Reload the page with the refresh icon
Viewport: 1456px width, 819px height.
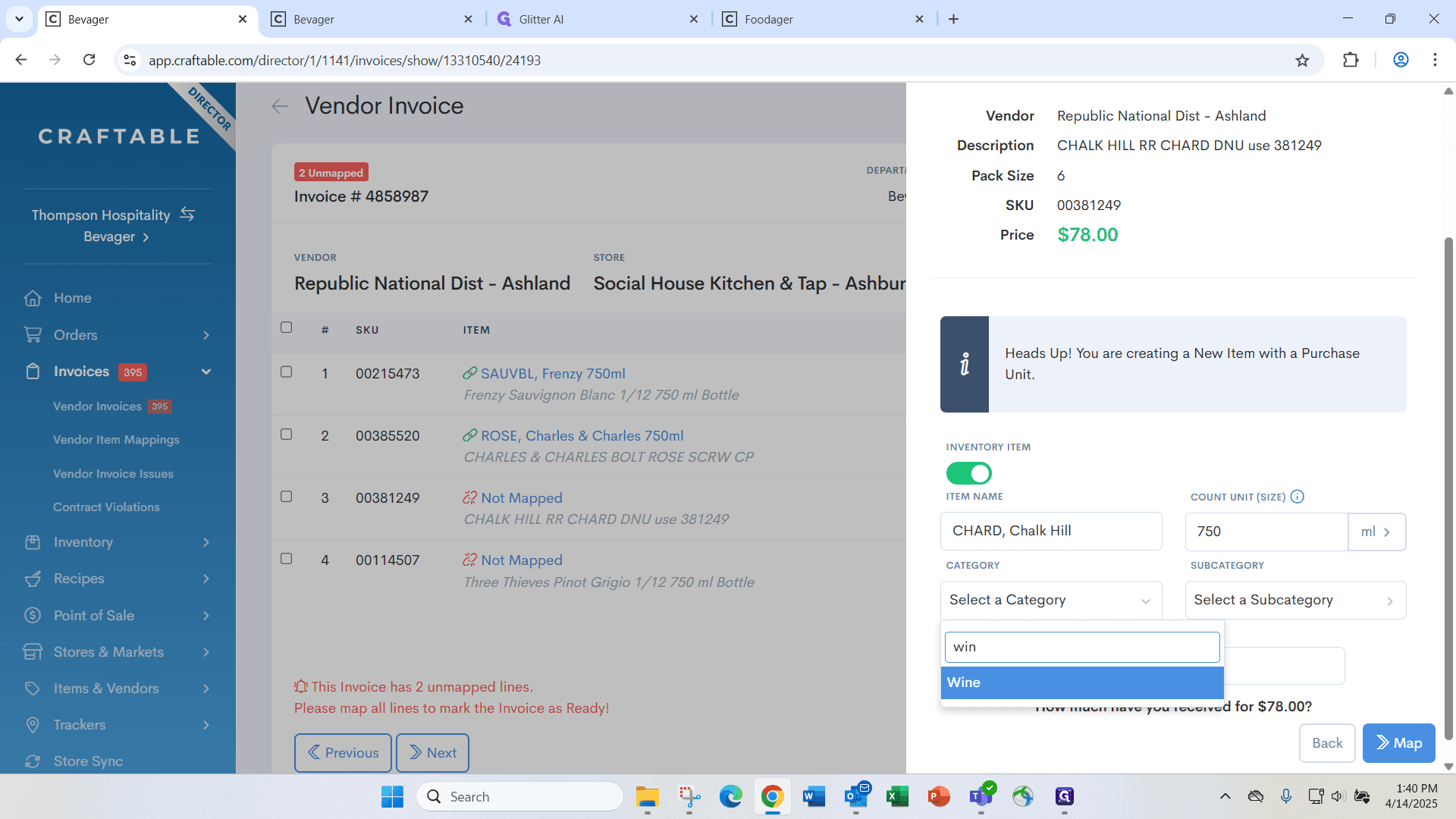coord(89,60)
